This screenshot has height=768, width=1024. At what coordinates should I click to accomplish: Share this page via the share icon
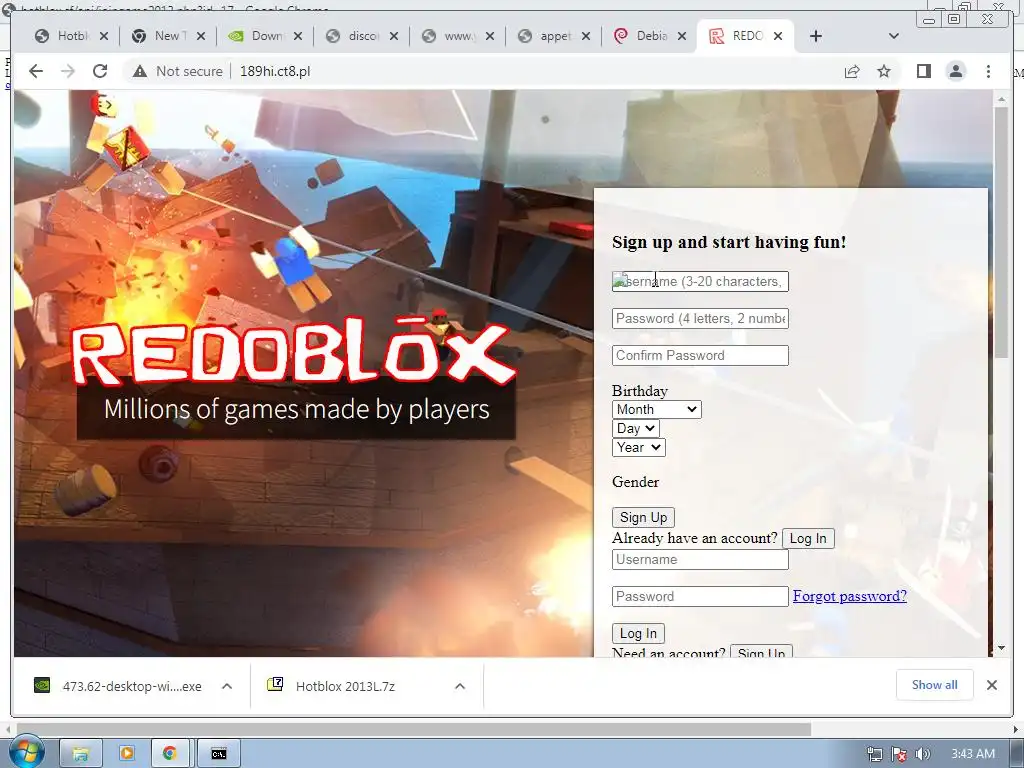[x=852, y=71]
